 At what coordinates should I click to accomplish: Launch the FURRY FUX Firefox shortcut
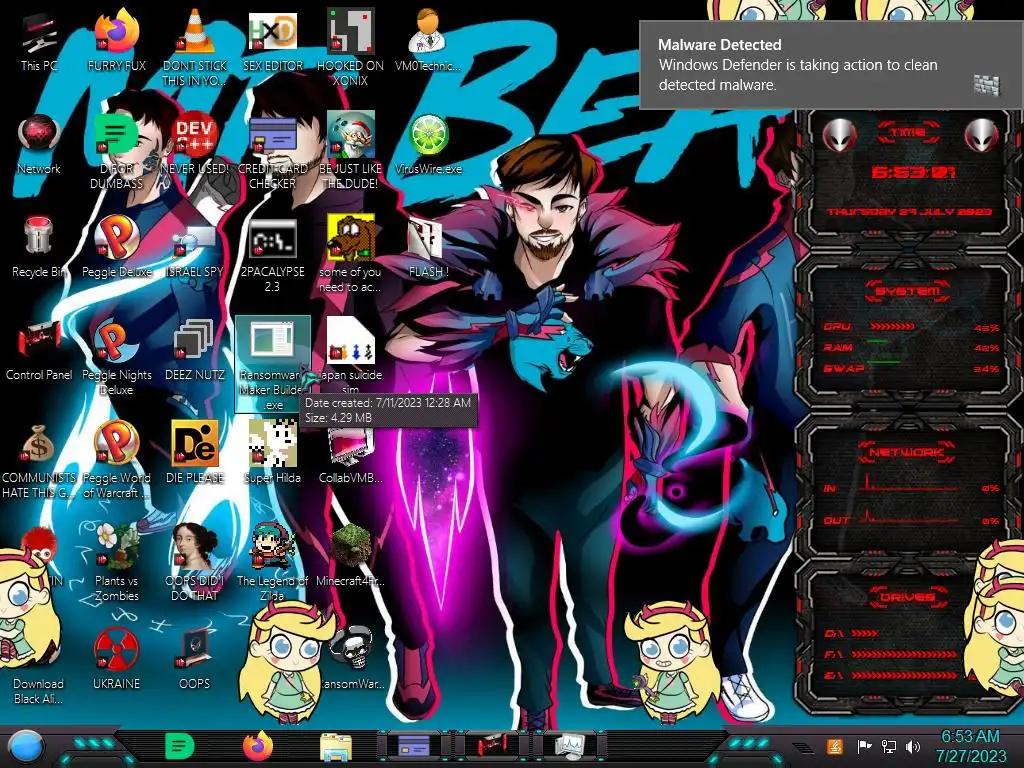[116, 38]
